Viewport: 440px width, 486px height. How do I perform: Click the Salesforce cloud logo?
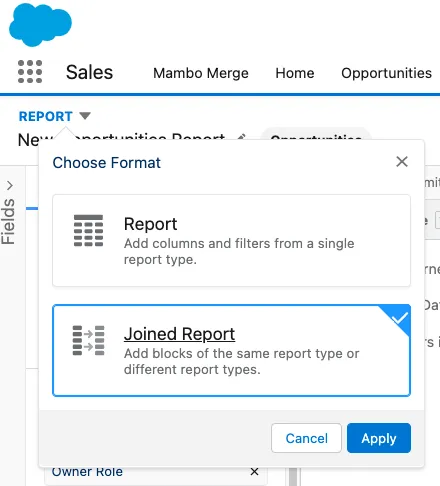pyautogui.click(x=40, y=24)
